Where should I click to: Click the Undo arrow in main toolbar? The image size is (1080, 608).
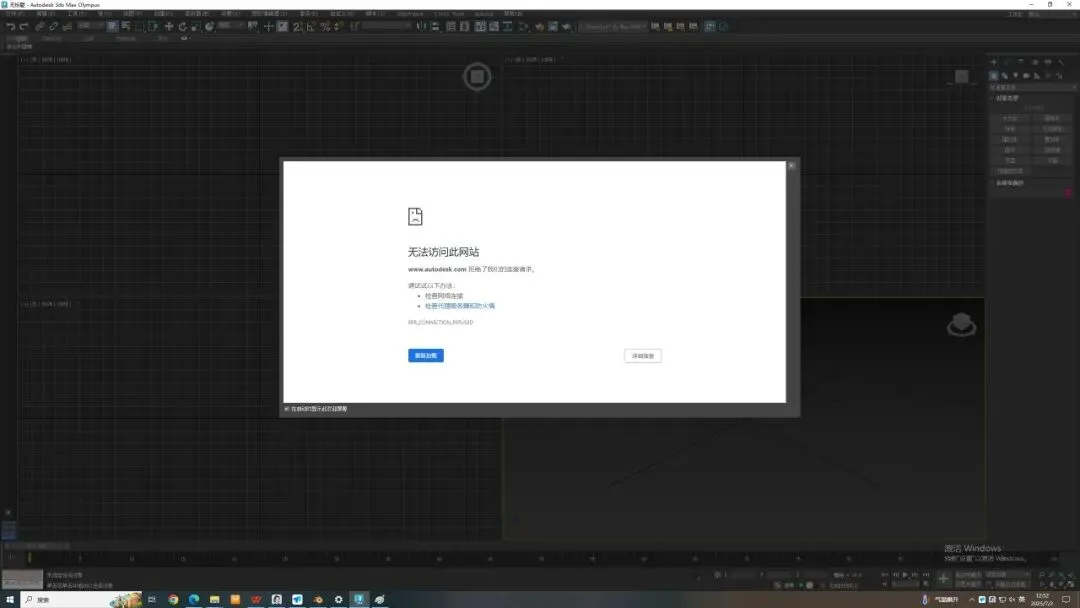point(10,27)
